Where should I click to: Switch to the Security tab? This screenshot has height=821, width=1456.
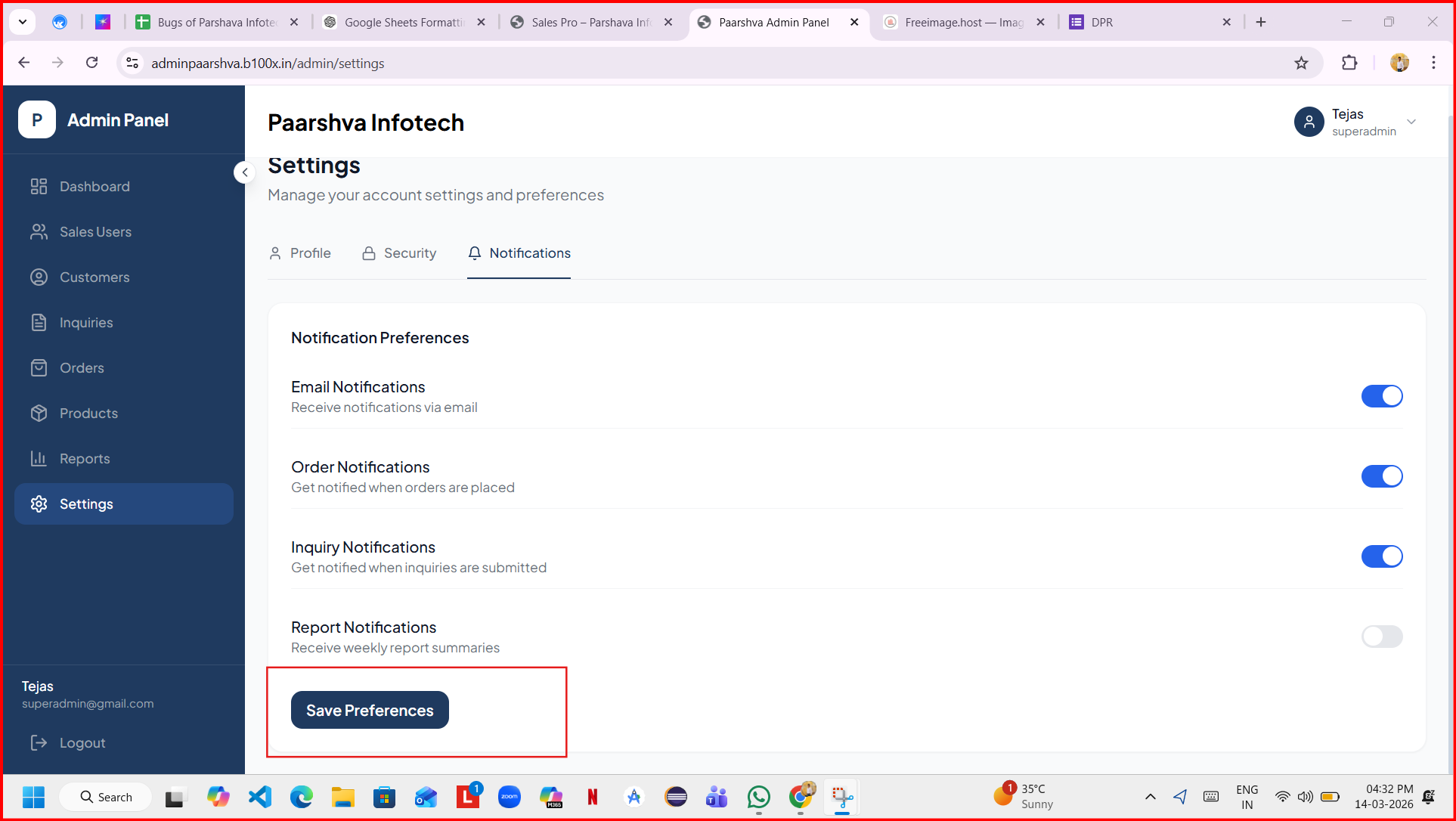pyautogui.click(x=399, y=253)
